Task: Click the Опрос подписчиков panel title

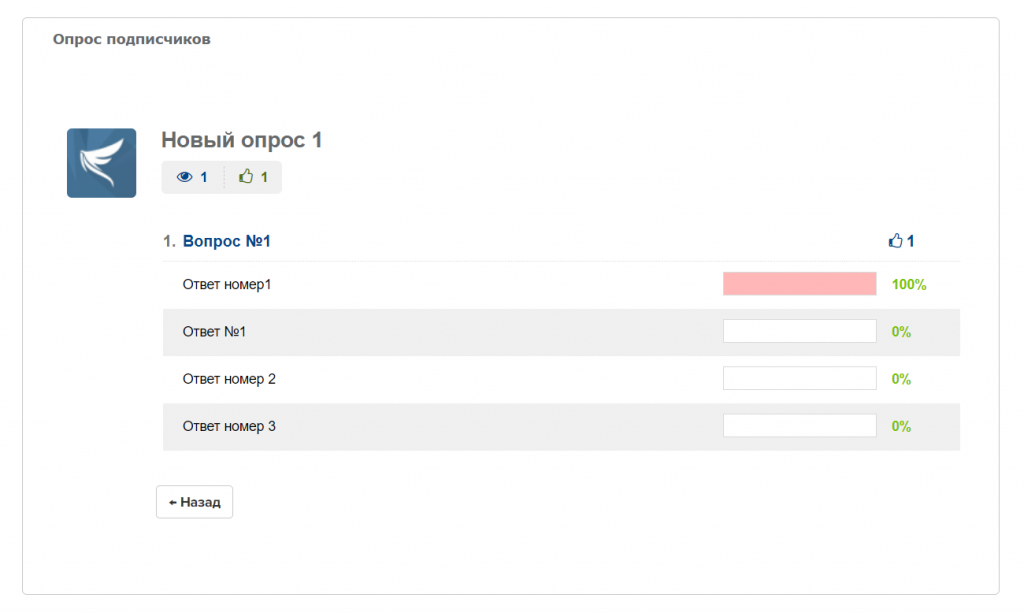Action: (x=131, y=40)
